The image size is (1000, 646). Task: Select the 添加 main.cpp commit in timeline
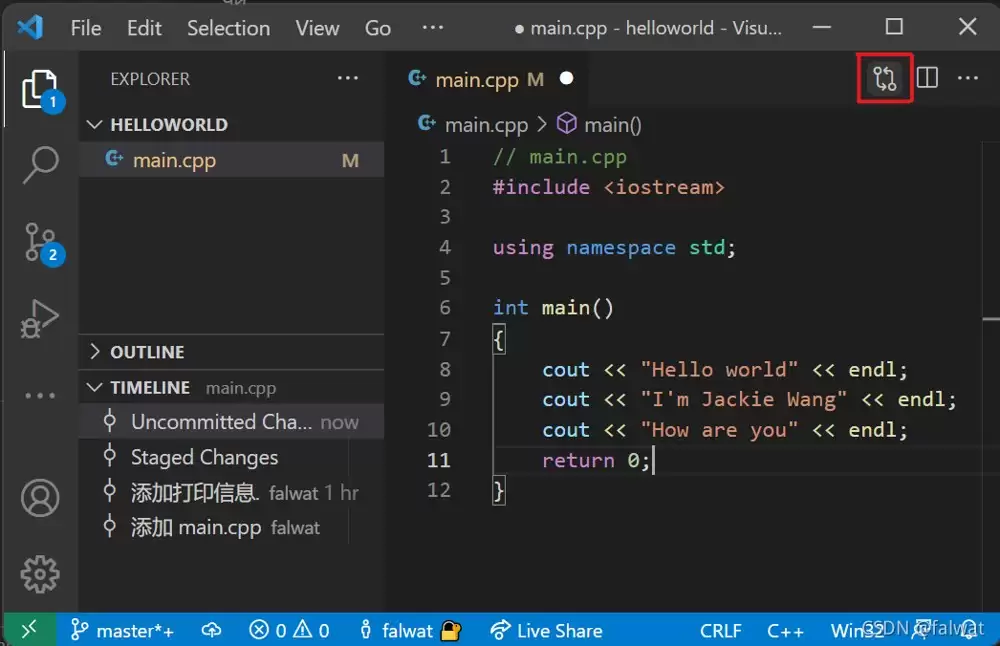231,527
